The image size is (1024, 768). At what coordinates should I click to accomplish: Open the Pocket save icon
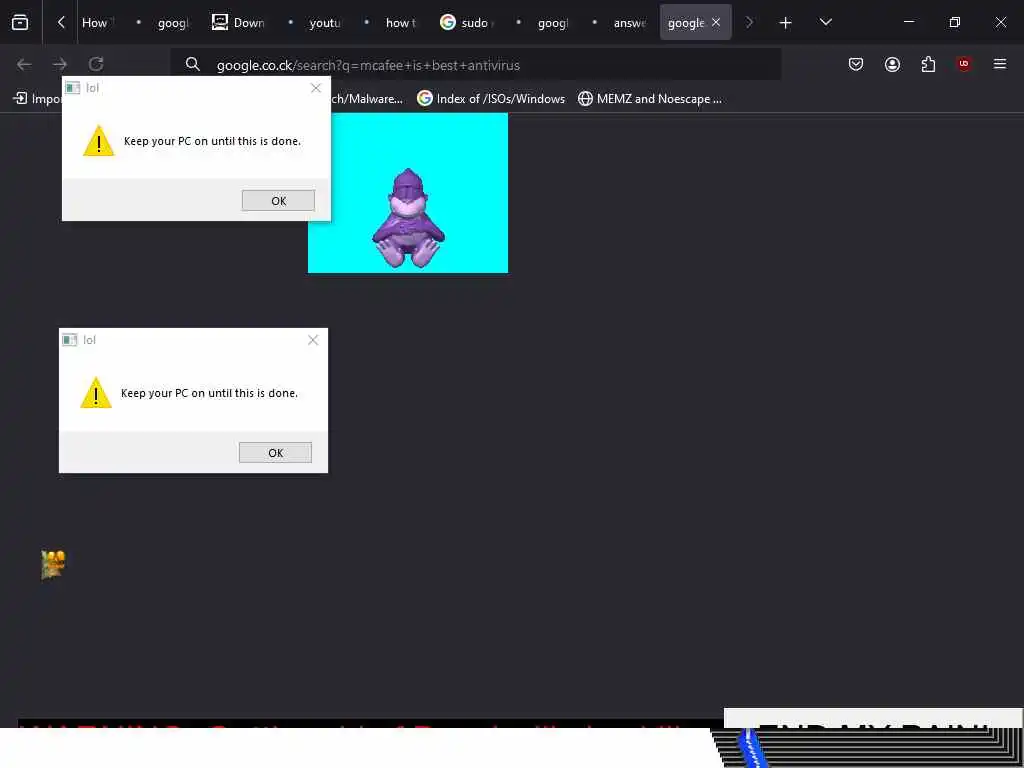(856, 64)
